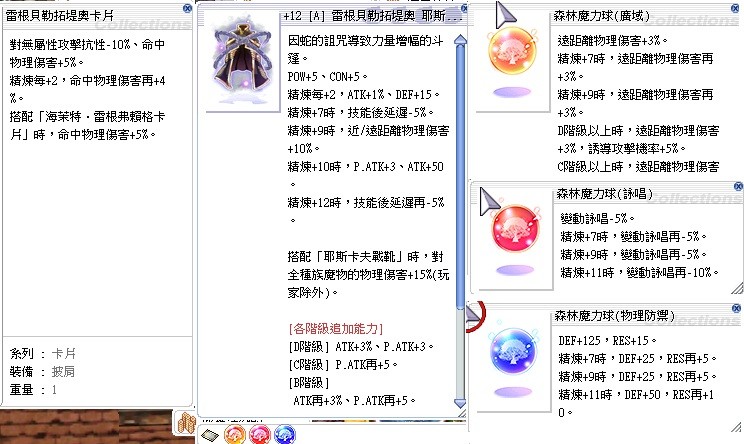744x444 pixels.
Task: Click '精煉+11時,變動詠唱再-10%' line
Action: click(640, 273)
